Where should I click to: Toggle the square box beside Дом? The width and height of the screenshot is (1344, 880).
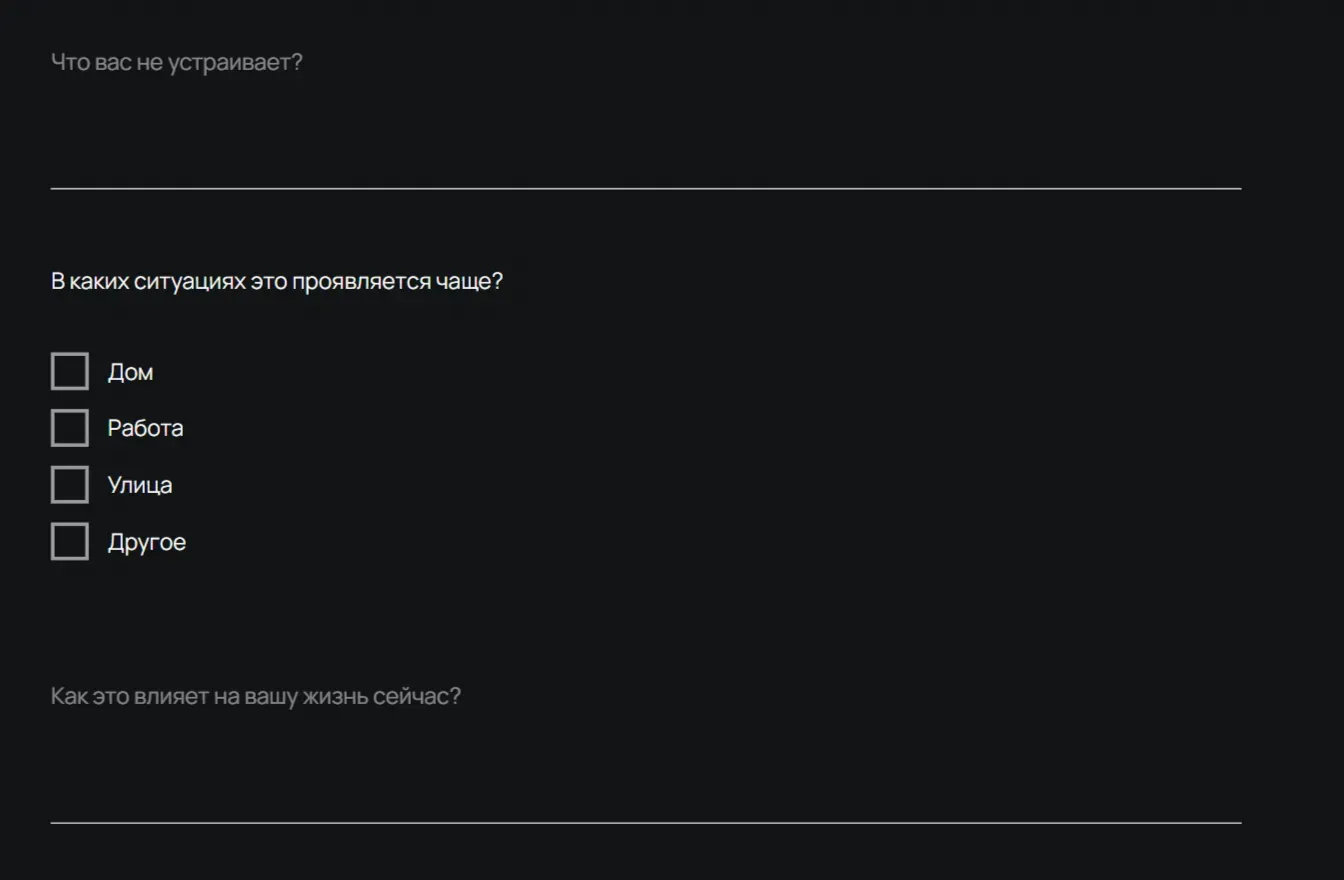coord(70,371)
